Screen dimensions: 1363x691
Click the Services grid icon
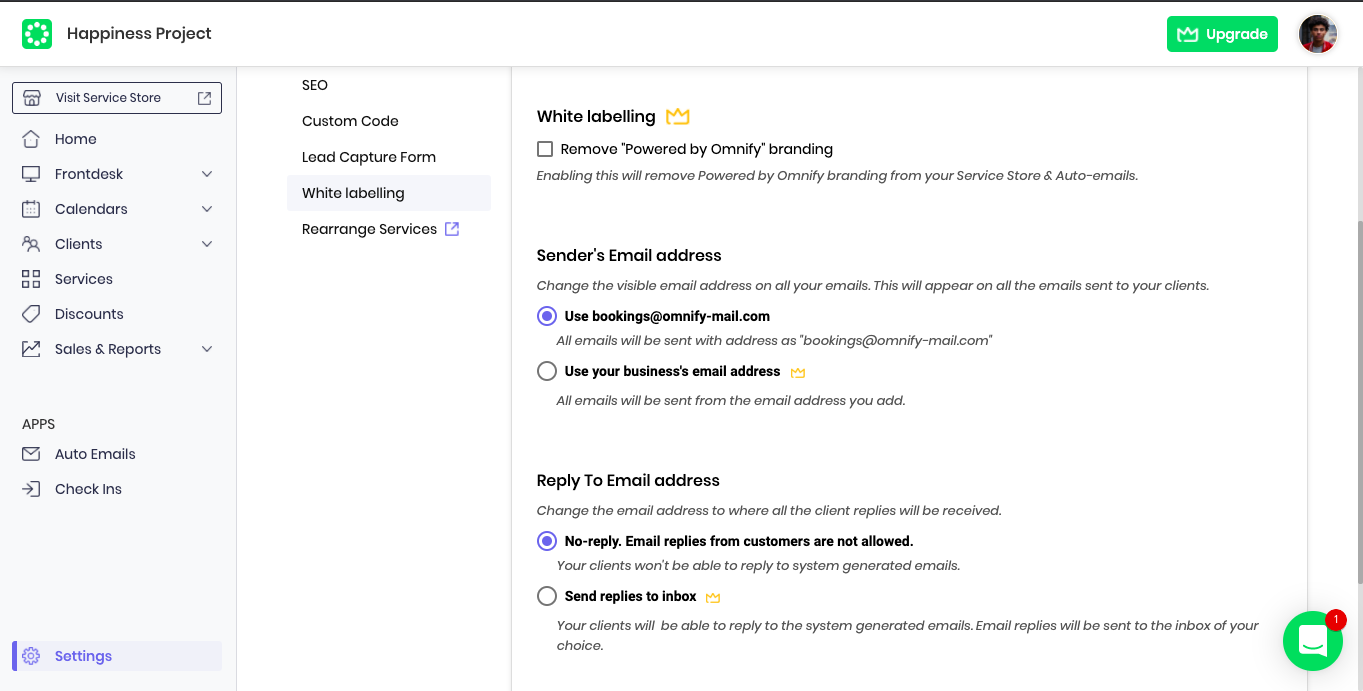click(x=31, y=279)
